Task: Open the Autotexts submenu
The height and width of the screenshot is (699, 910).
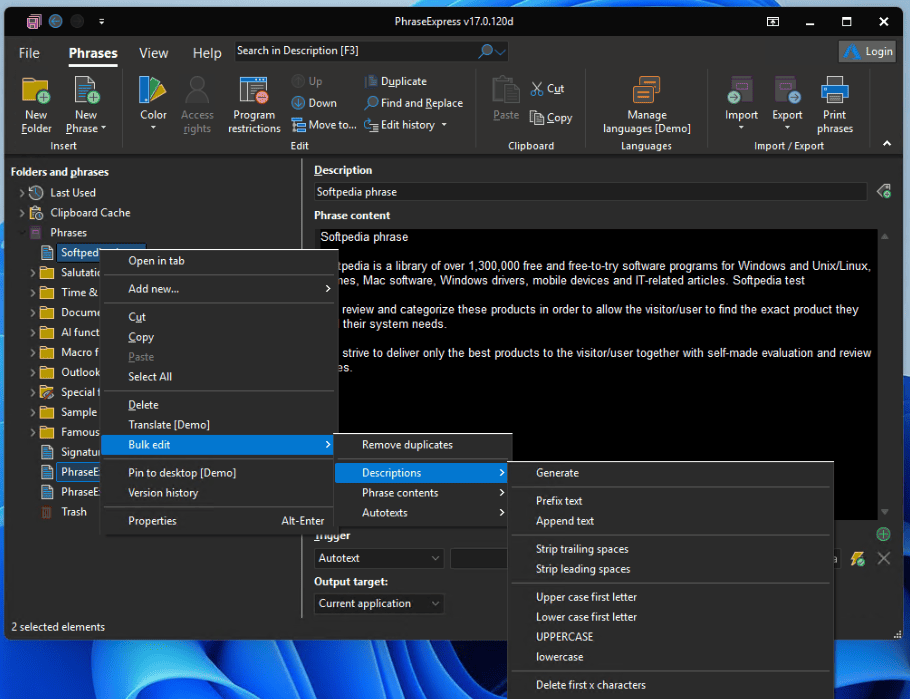Action: [x=422, y=513]
